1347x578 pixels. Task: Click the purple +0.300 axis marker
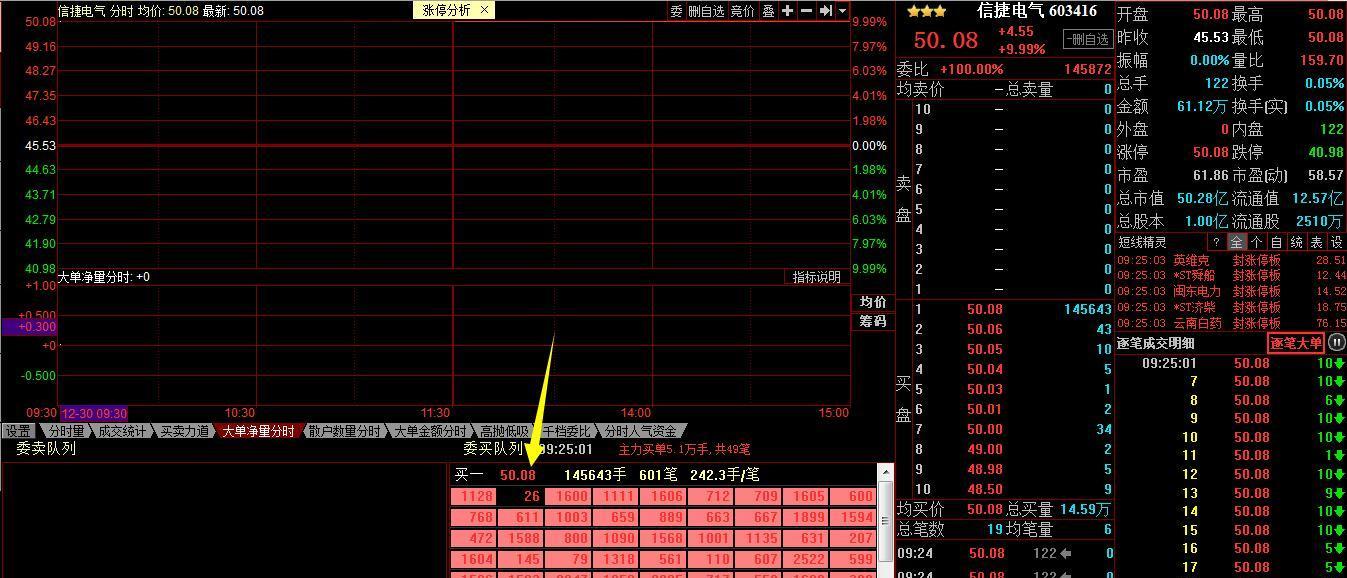click(29, 327)
